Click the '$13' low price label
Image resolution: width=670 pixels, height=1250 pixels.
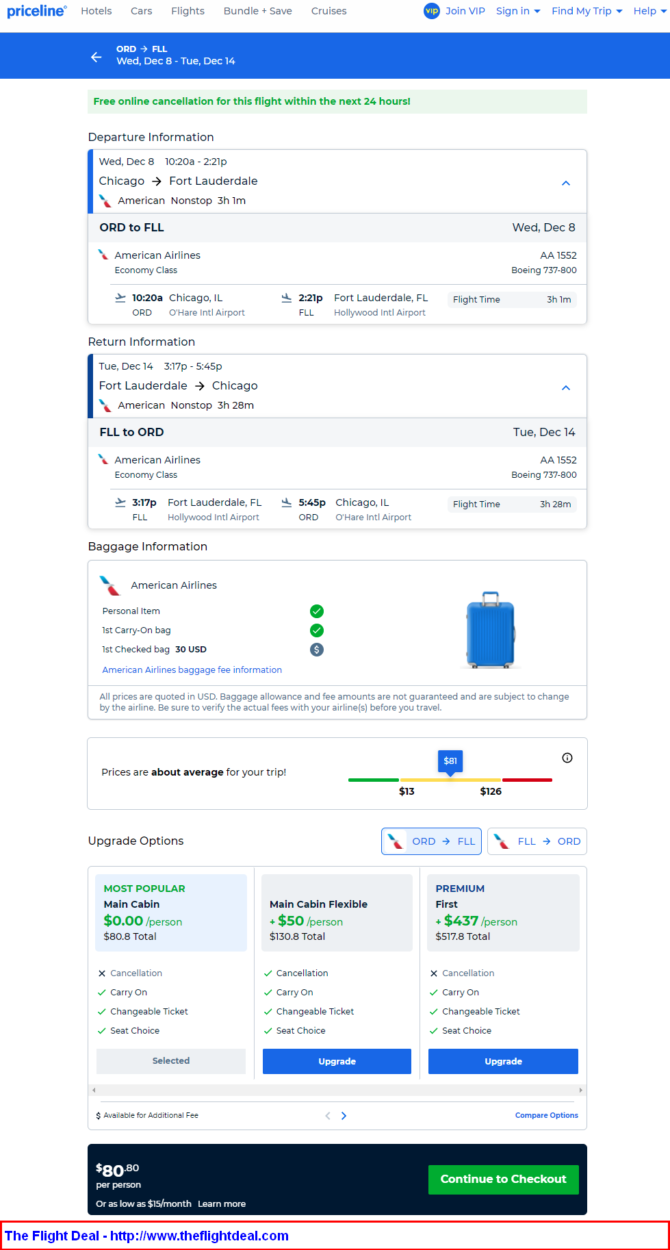click(406, 791)
